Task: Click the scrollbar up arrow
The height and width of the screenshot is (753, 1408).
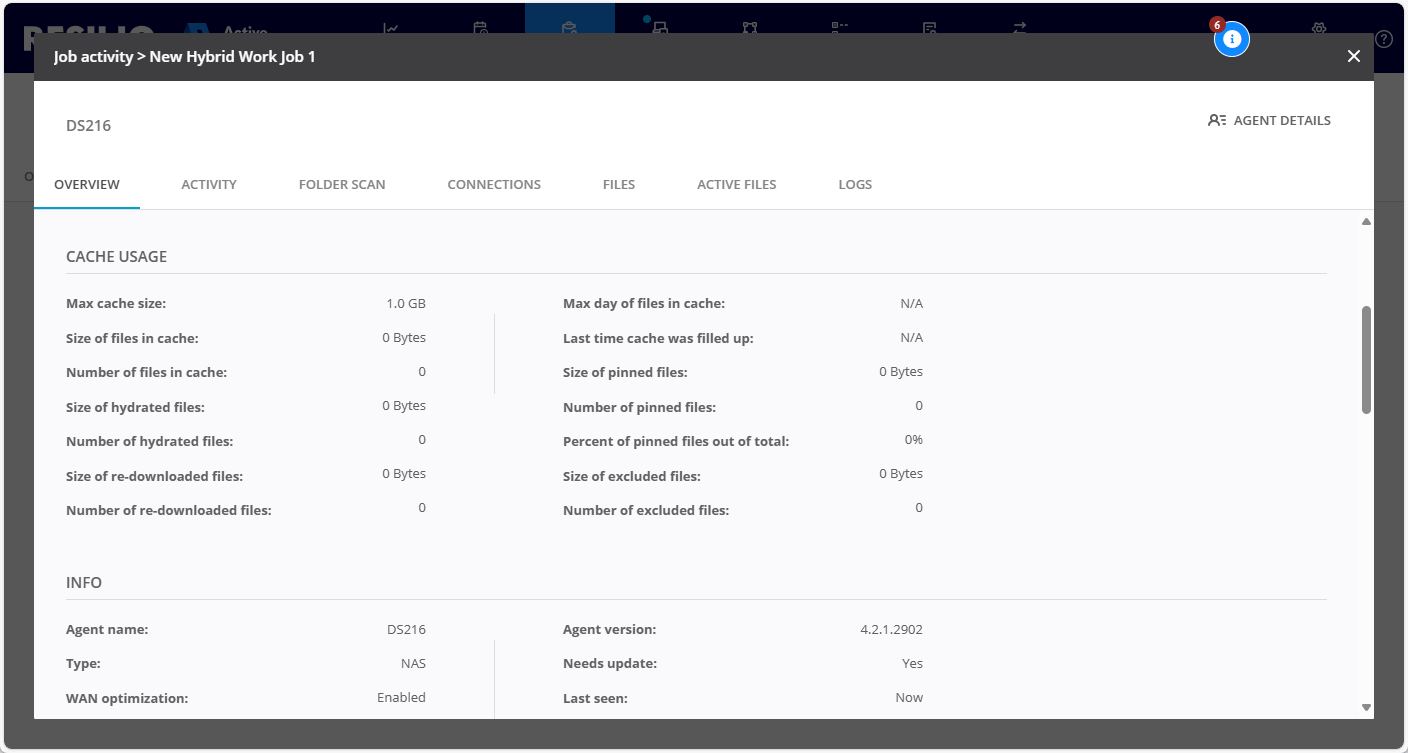Action: tap(1366, 222)
